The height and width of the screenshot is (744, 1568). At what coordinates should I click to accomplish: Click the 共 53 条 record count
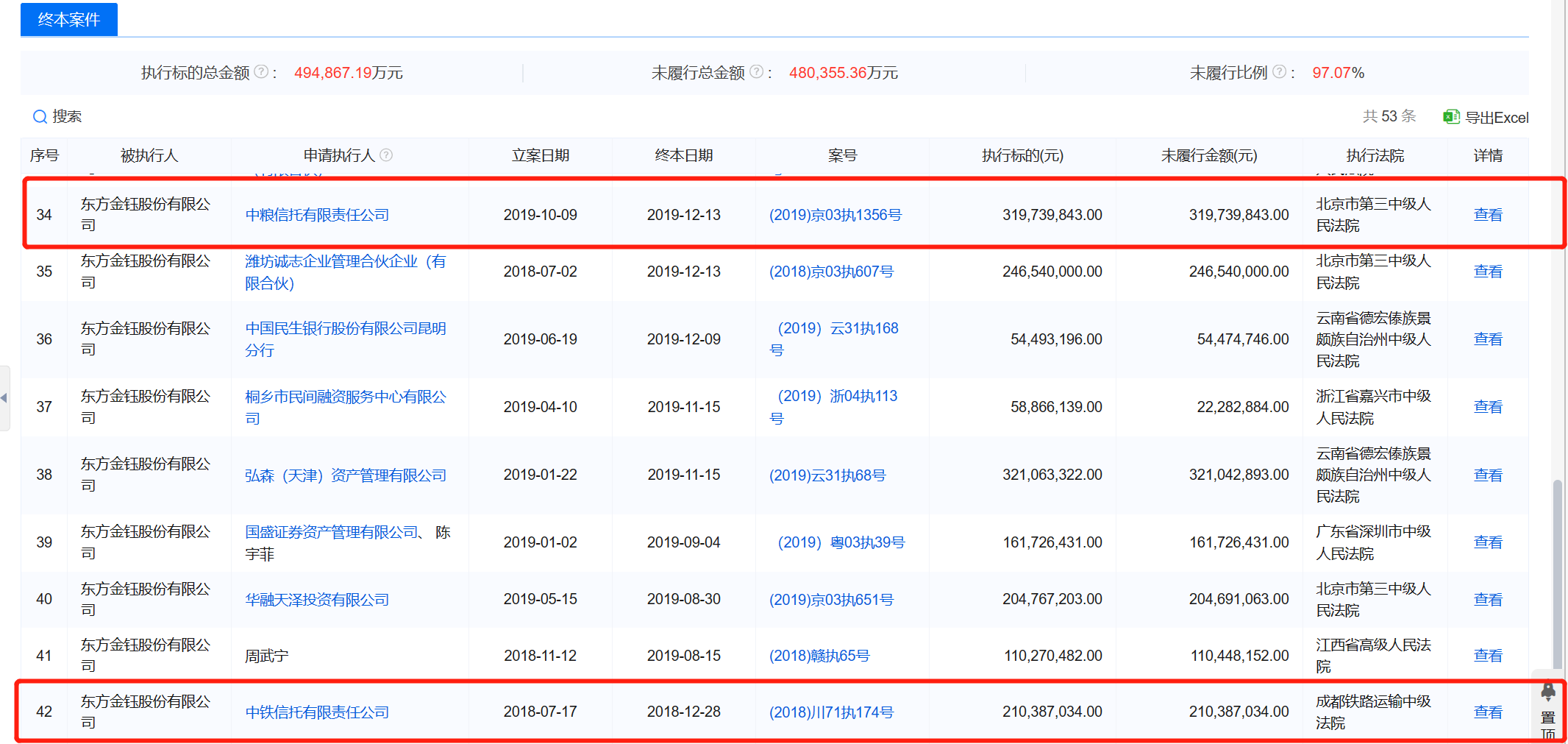click(x=1389, y=116)
